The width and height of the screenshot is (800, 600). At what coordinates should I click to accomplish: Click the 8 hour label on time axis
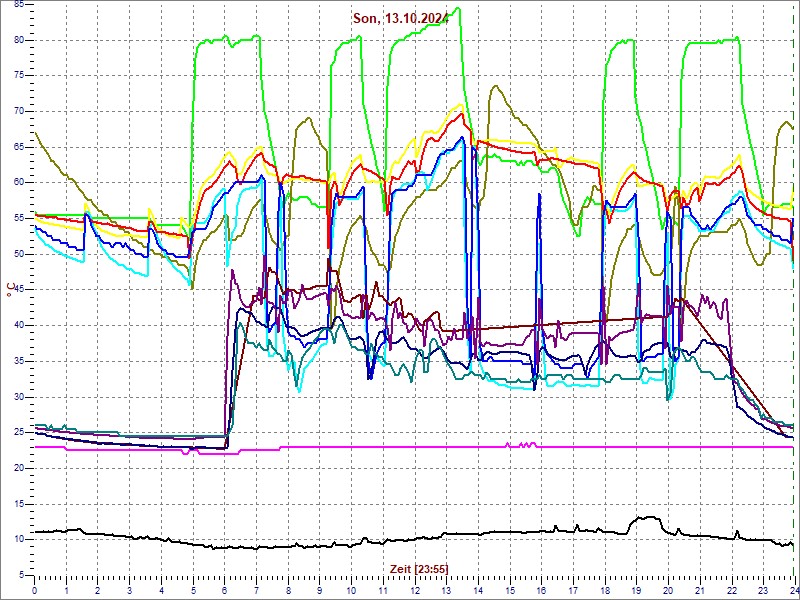point(288,590)
